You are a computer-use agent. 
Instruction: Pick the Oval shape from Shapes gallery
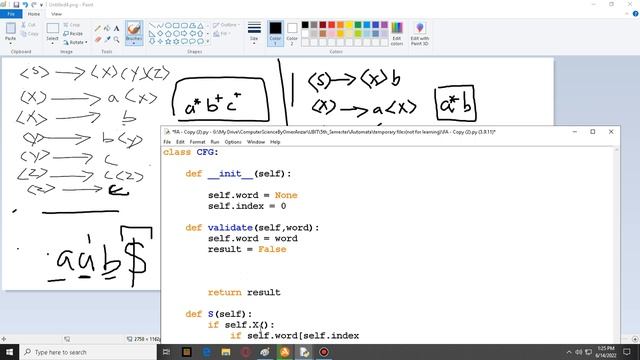(168, 25)
